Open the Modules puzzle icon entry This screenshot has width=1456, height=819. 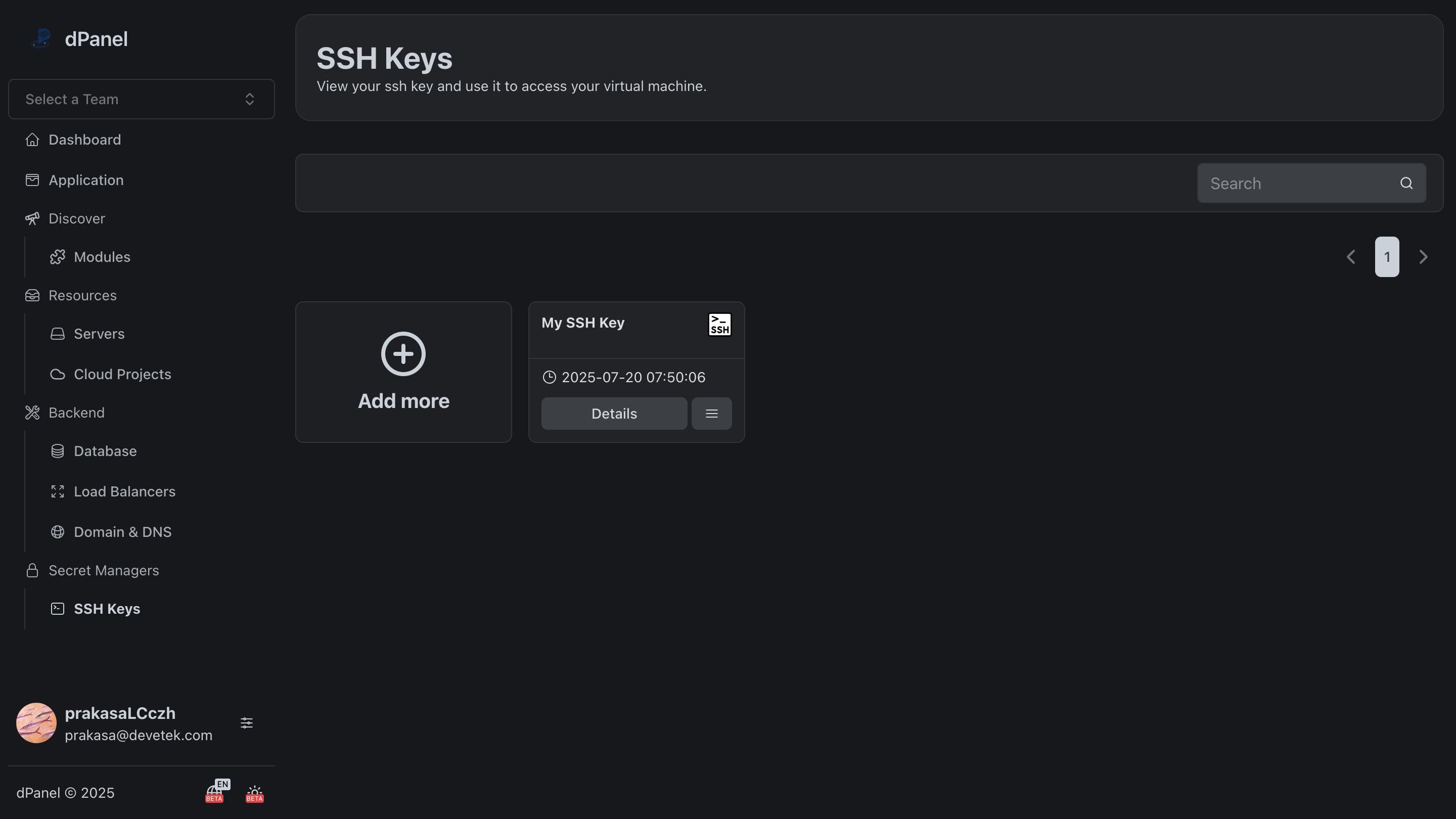click(58, 257)
